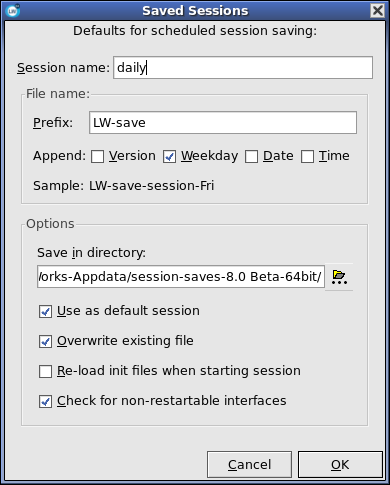The width and height of the screenshot is (390, 485).
Task: Open the folder browse icon for directory
Action: 339,277
